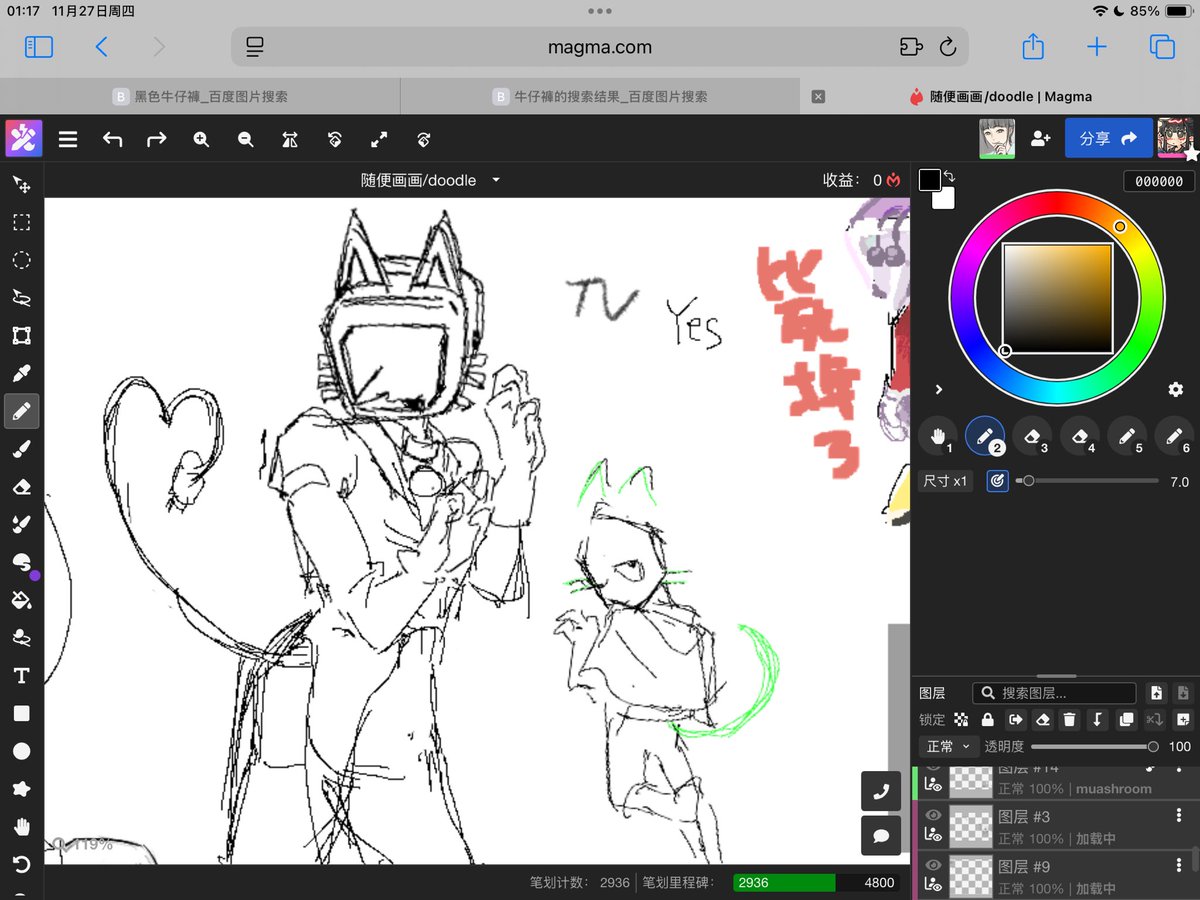Viewport: 1200px width, 900px height.
Task: Select brush preset slot 5 pencil
Action: [x=1127, y=436]
